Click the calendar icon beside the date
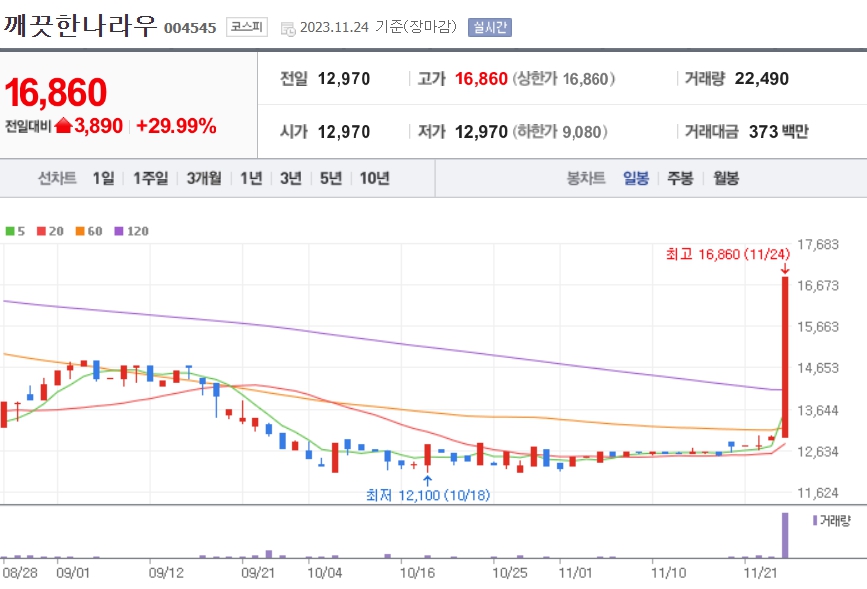The height and width of the screenshot is (589, 867). coord(288,29)
